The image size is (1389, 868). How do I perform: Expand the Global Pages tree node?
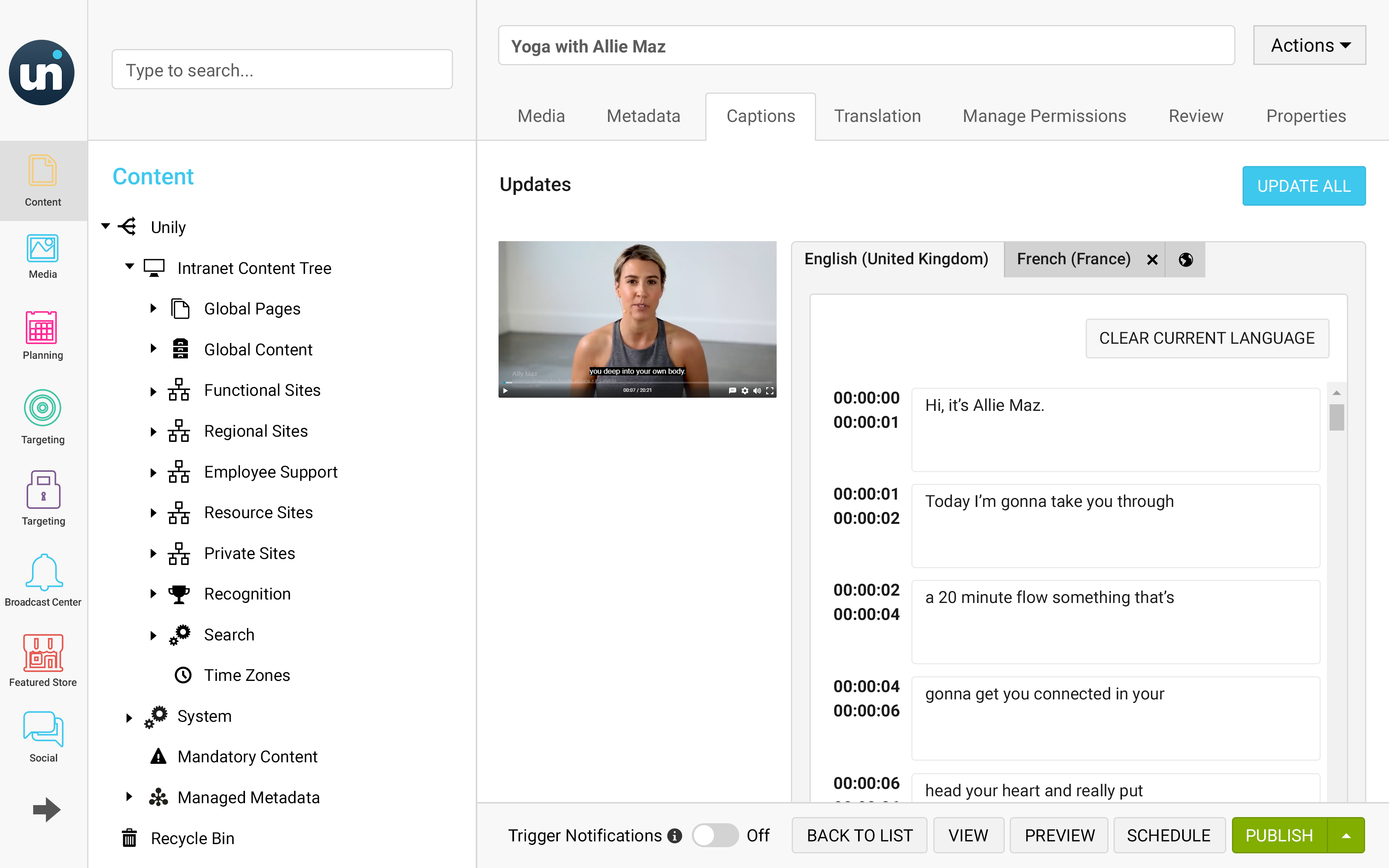click(153, 308)
